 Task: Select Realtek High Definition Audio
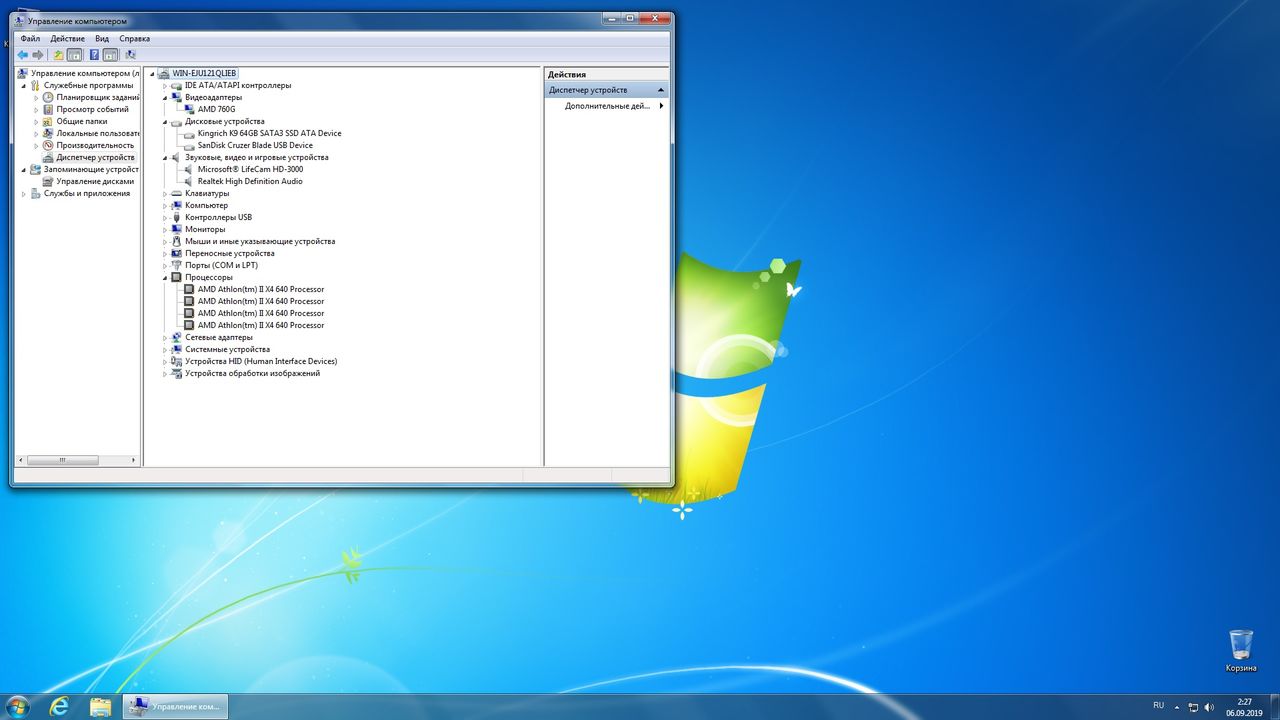[x=250, y=181]
